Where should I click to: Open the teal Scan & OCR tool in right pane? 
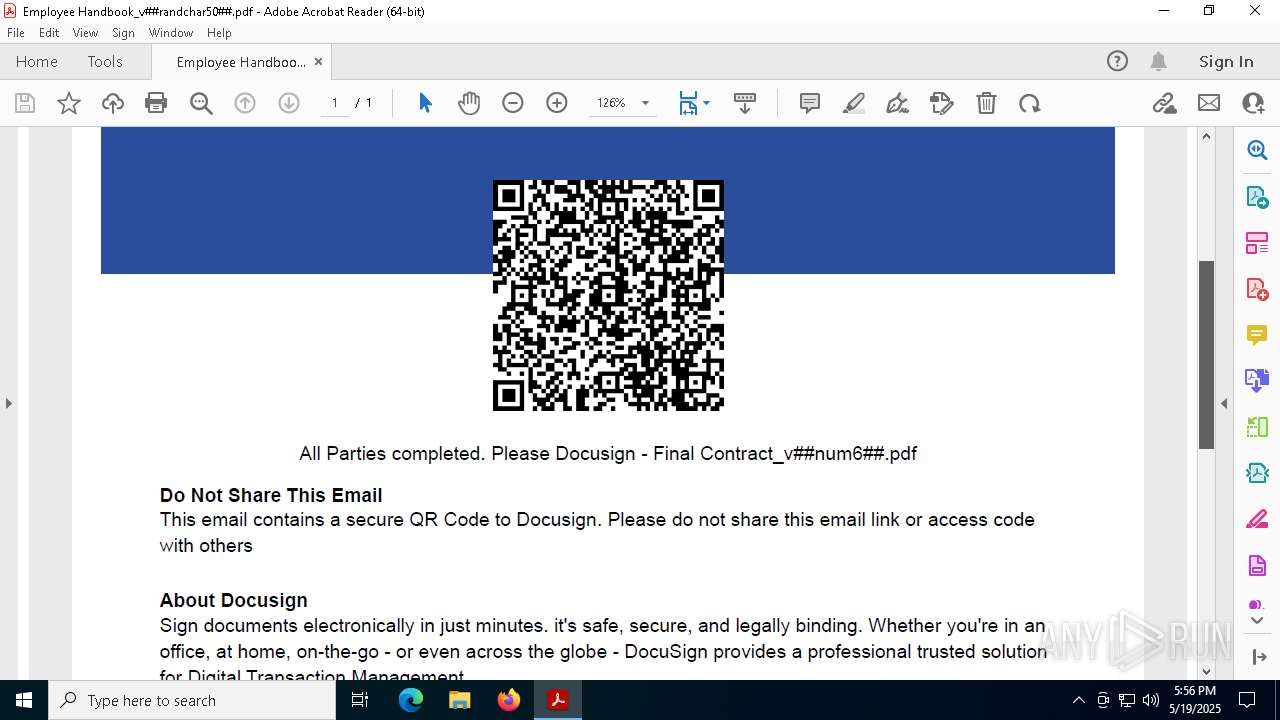pyautogui.click(x=1257, y=473)
